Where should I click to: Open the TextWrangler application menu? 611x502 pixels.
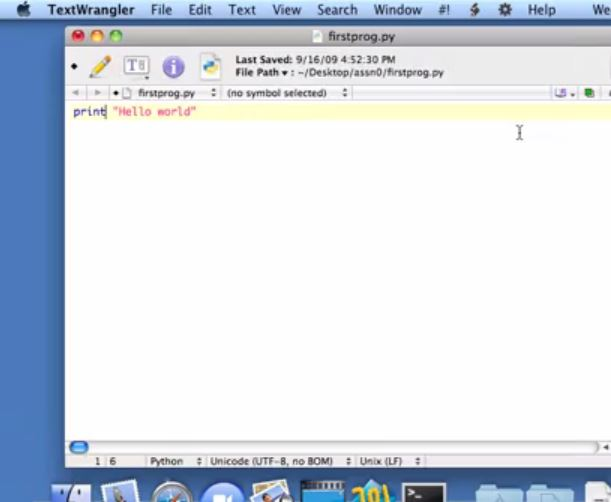click(x=91, y=10)
